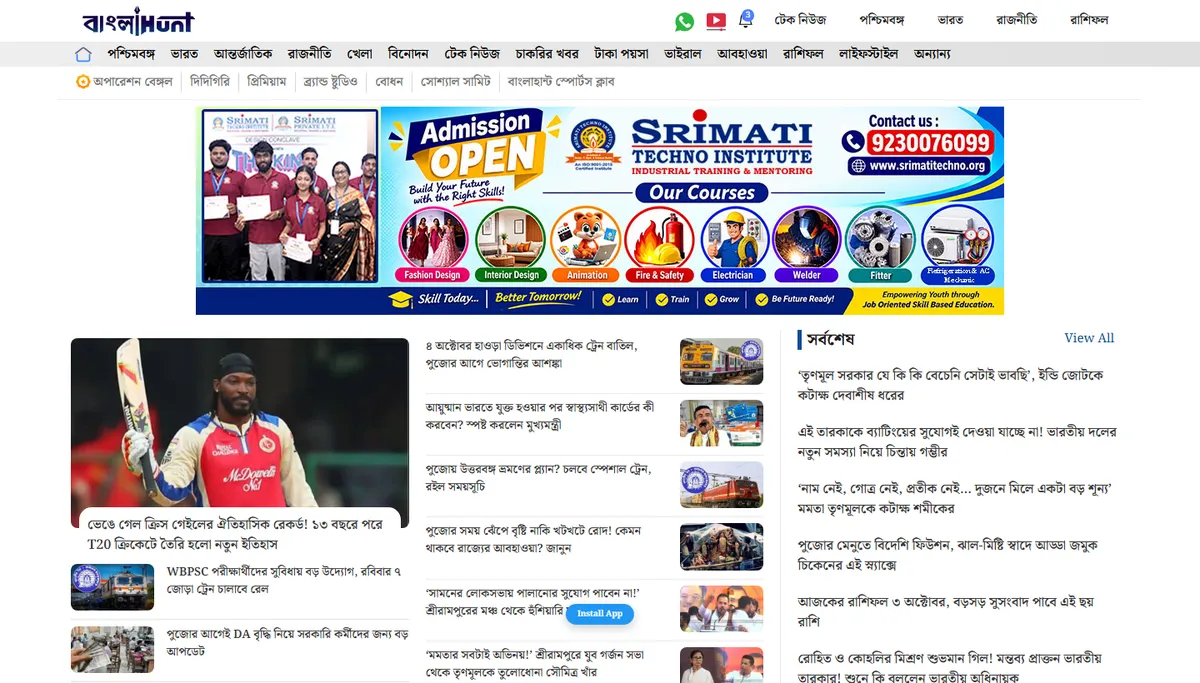
Task: Select খেলা menu item
Action: [360, 54]
